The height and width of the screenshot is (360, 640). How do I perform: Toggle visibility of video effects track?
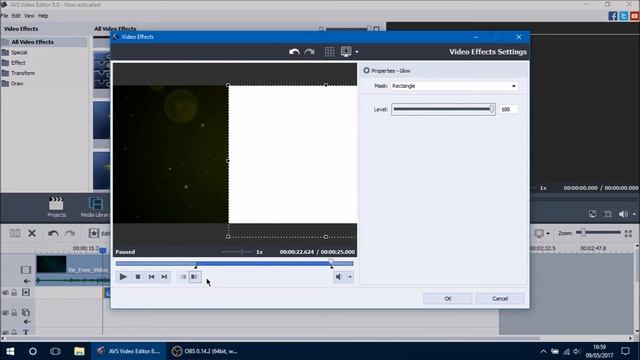[x=5, y=292]
